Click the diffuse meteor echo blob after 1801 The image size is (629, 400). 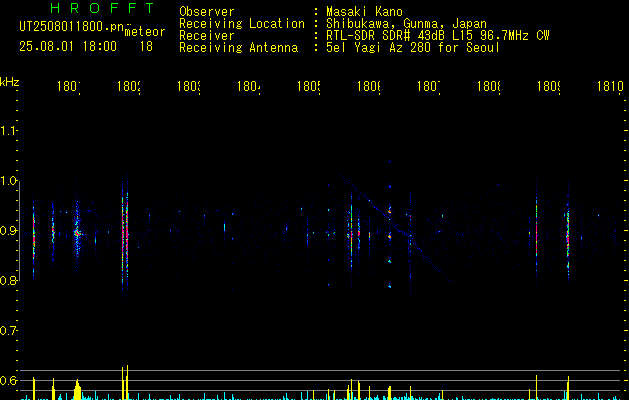point(77,233)
